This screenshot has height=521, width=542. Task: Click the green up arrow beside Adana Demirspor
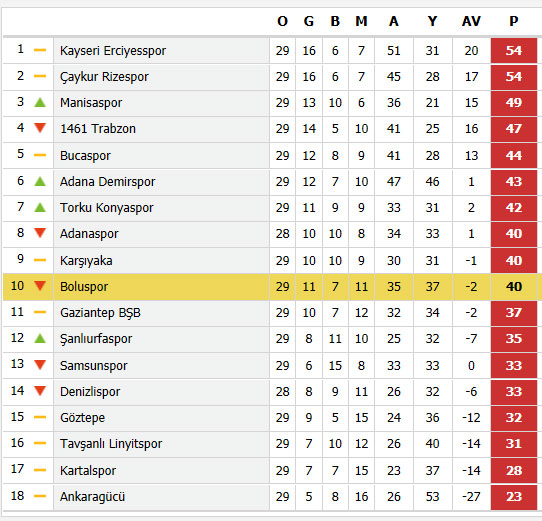40,181
